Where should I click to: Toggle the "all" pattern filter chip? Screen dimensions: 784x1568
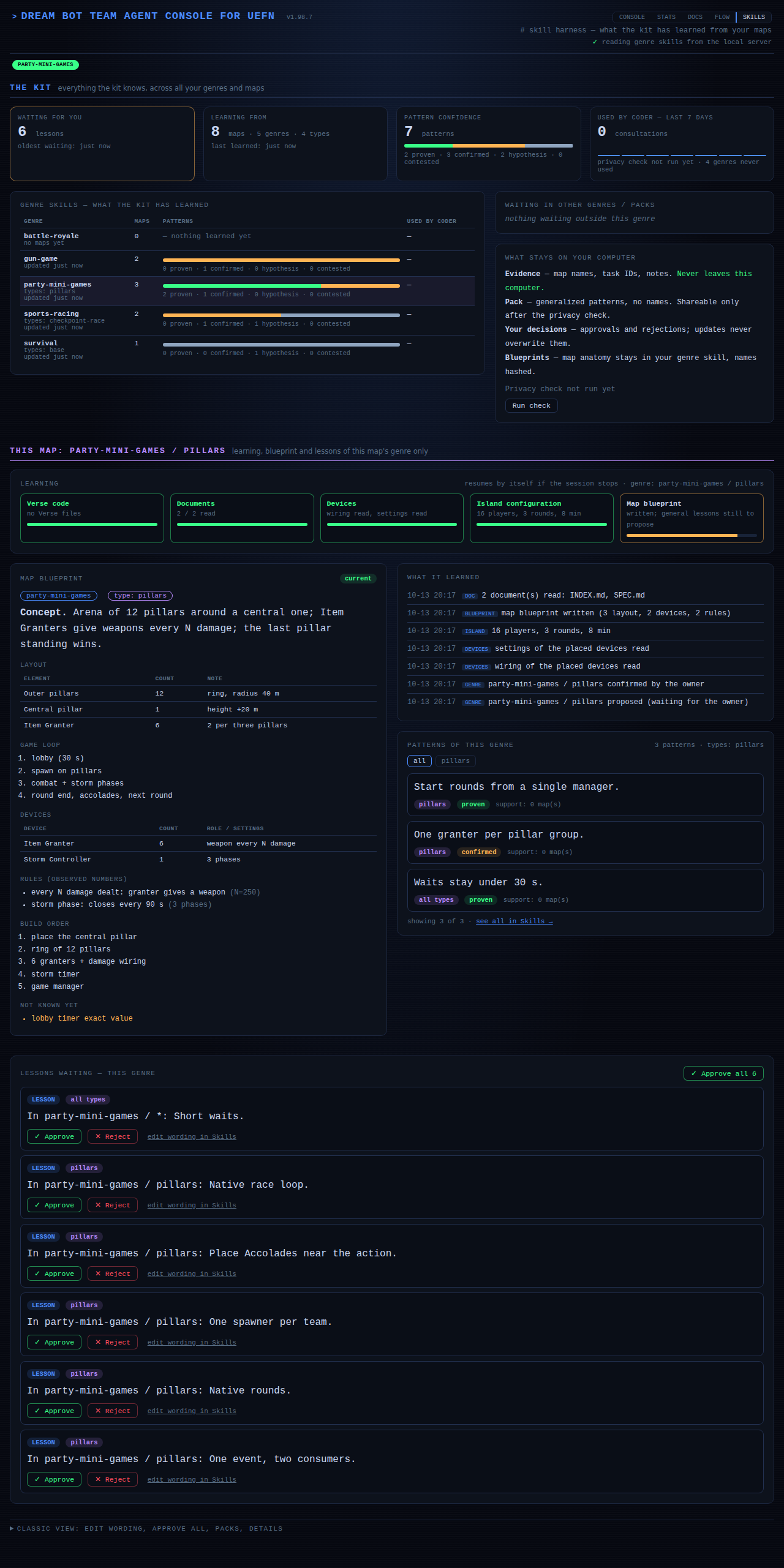tap(420, 761)
